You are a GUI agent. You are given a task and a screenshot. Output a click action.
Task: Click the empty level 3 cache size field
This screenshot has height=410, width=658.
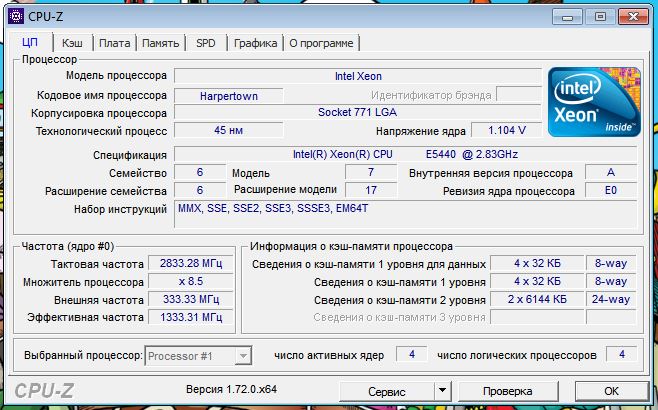click(x=537, y=317)
